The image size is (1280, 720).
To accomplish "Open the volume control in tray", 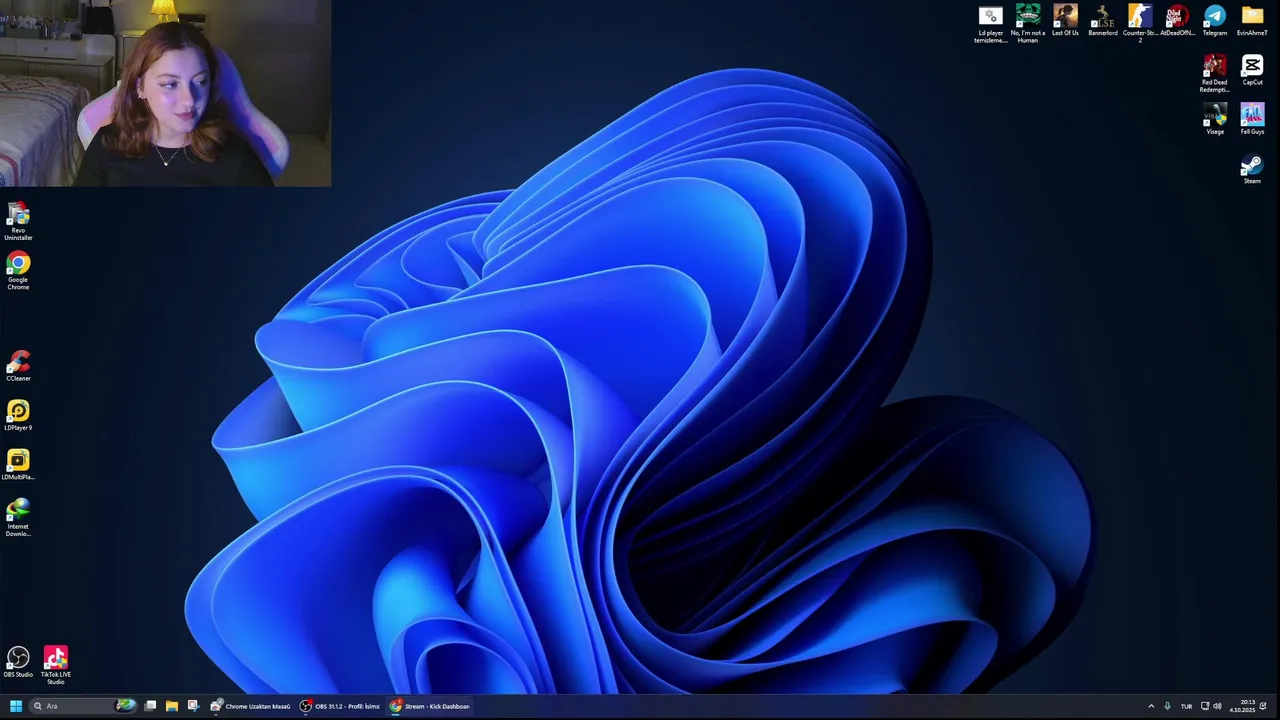I will click(1217, 706).
